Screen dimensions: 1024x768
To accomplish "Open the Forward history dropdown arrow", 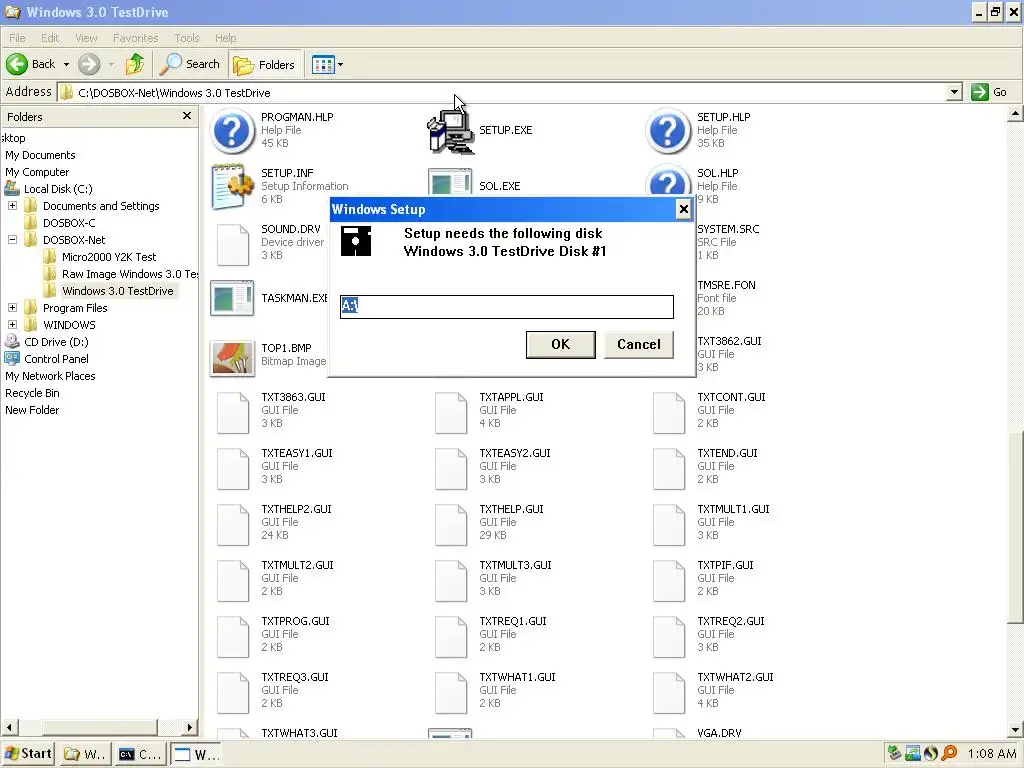I will click(x=111, y=65).
